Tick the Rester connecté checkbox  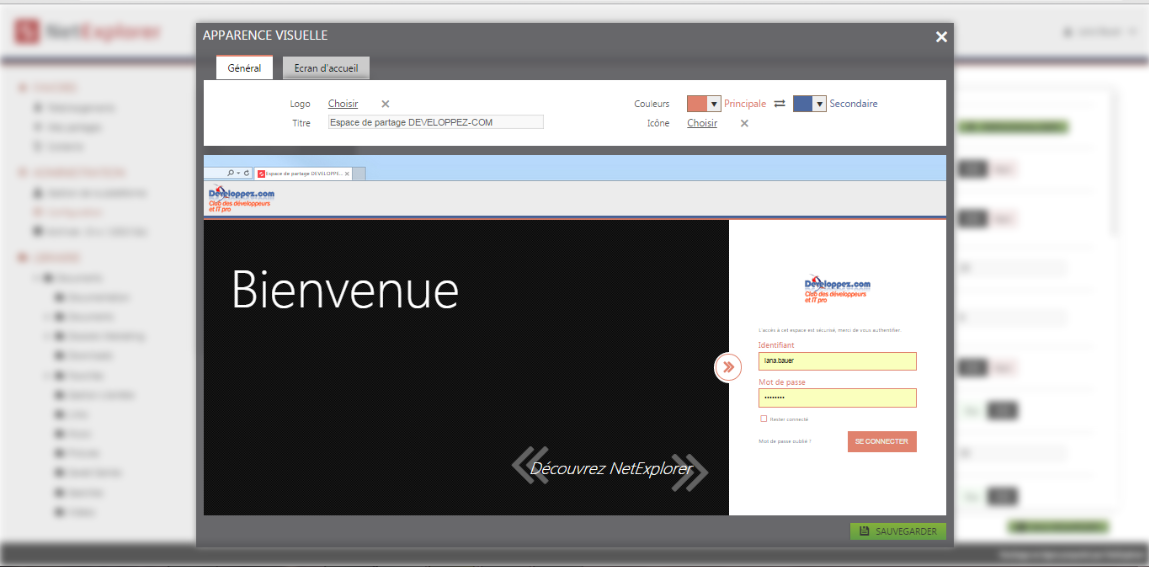tap(764, 419)
